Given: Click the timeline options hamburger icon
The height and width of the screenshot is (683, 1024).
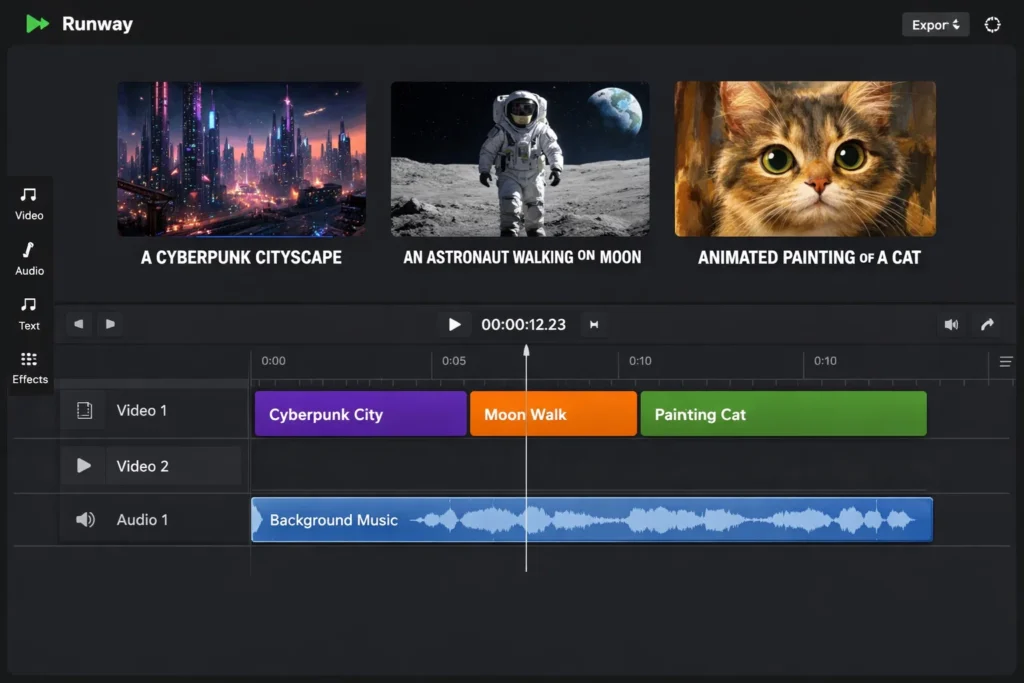Looking at the screenshot, I should pyautogui.click(x=1006, y=362).
